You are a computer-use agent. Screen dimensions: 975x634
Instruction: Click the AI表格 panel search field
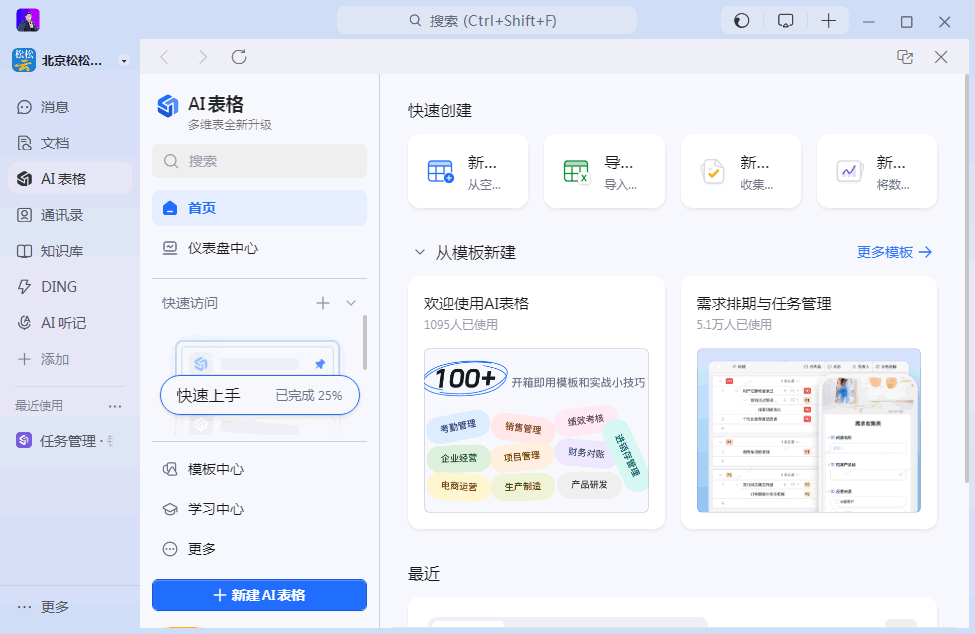tap(259, 161)
